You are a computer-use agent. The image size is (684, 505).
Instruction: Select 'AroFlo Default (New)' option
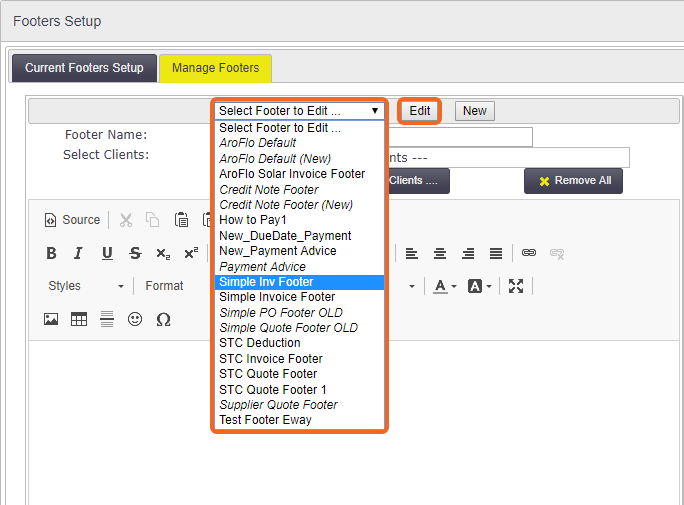tap(299, 159)
